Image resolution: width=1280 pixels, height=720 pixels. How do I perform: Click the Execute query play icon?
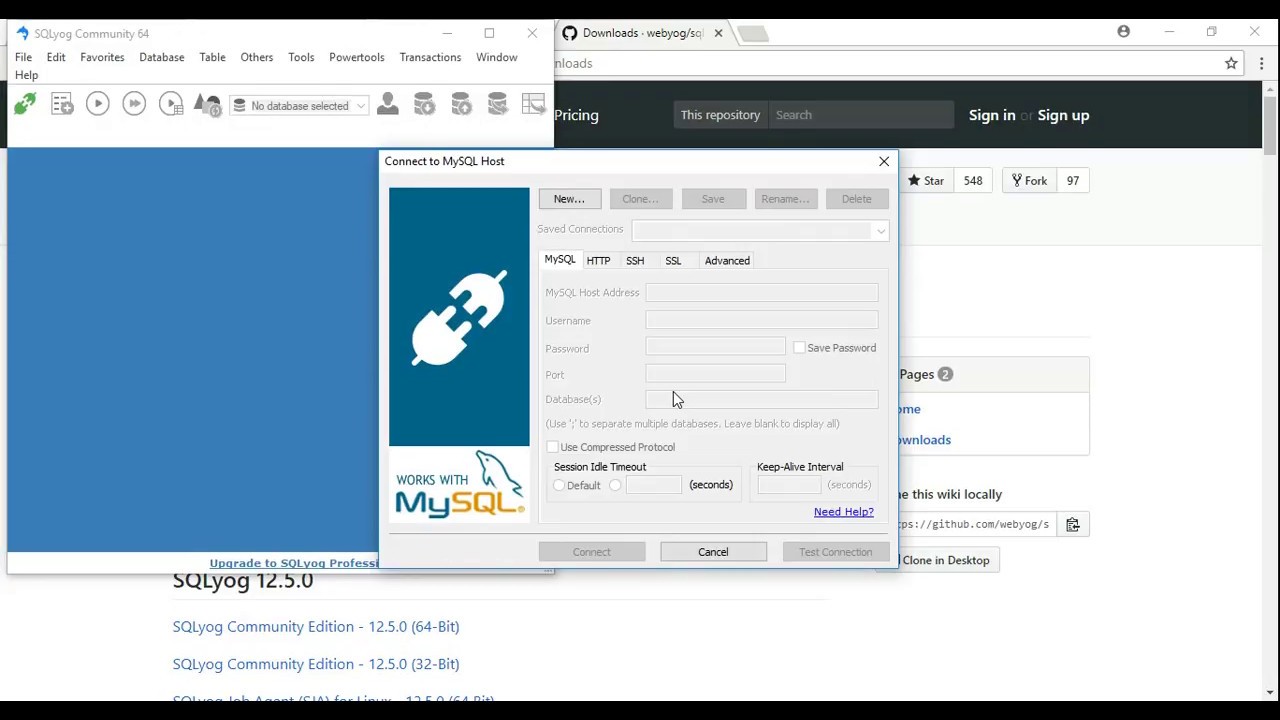97,104
